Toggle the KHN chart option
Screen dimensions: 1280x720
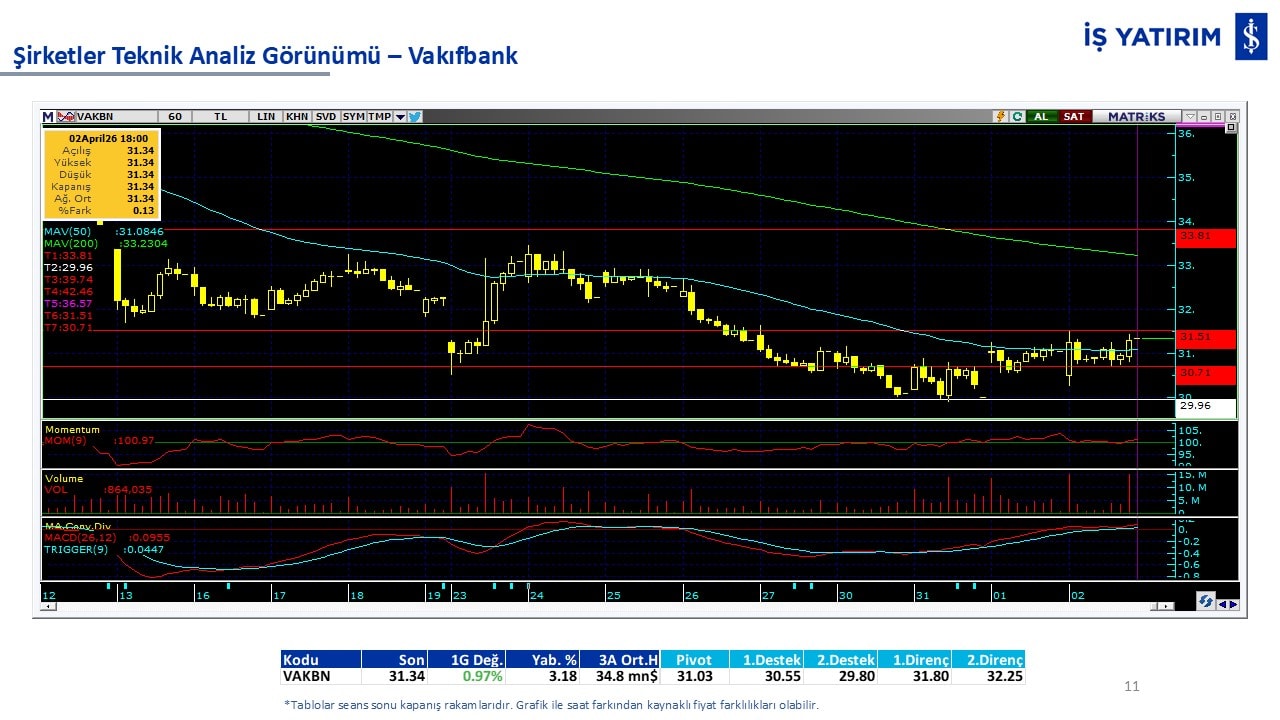(297, 117)
